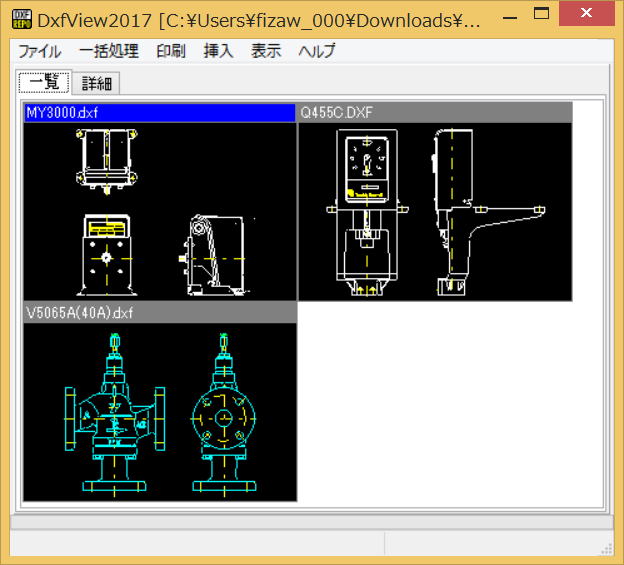624x565 pixels.
Task: Open the ファイル menu
Action: tap(40, 51)
